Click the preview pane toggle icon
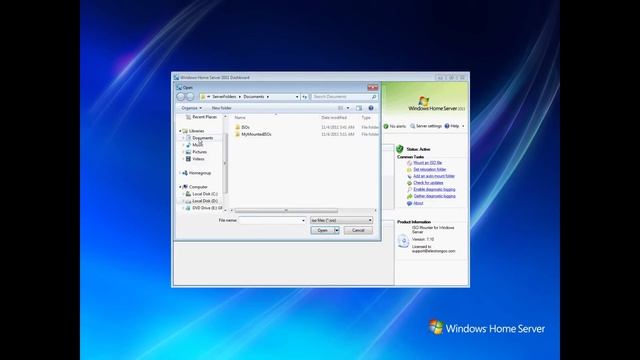Image resolution: width=640 pixels, height=360 pixels. point(359,108)
